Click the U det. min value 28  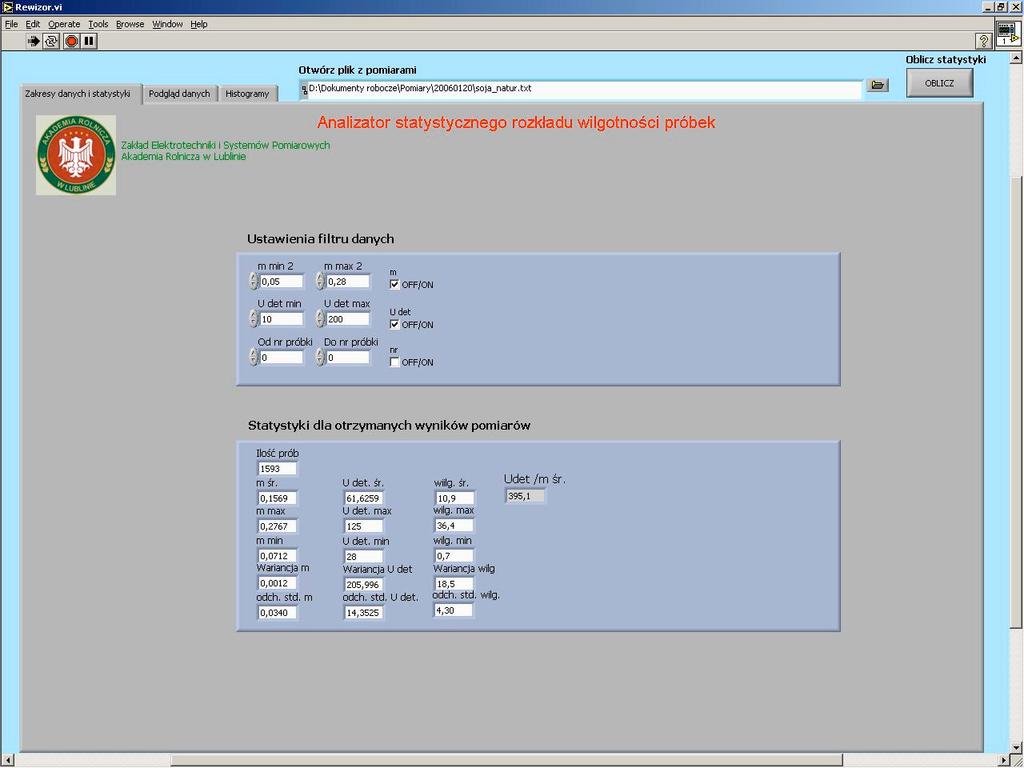click(364, 556)
